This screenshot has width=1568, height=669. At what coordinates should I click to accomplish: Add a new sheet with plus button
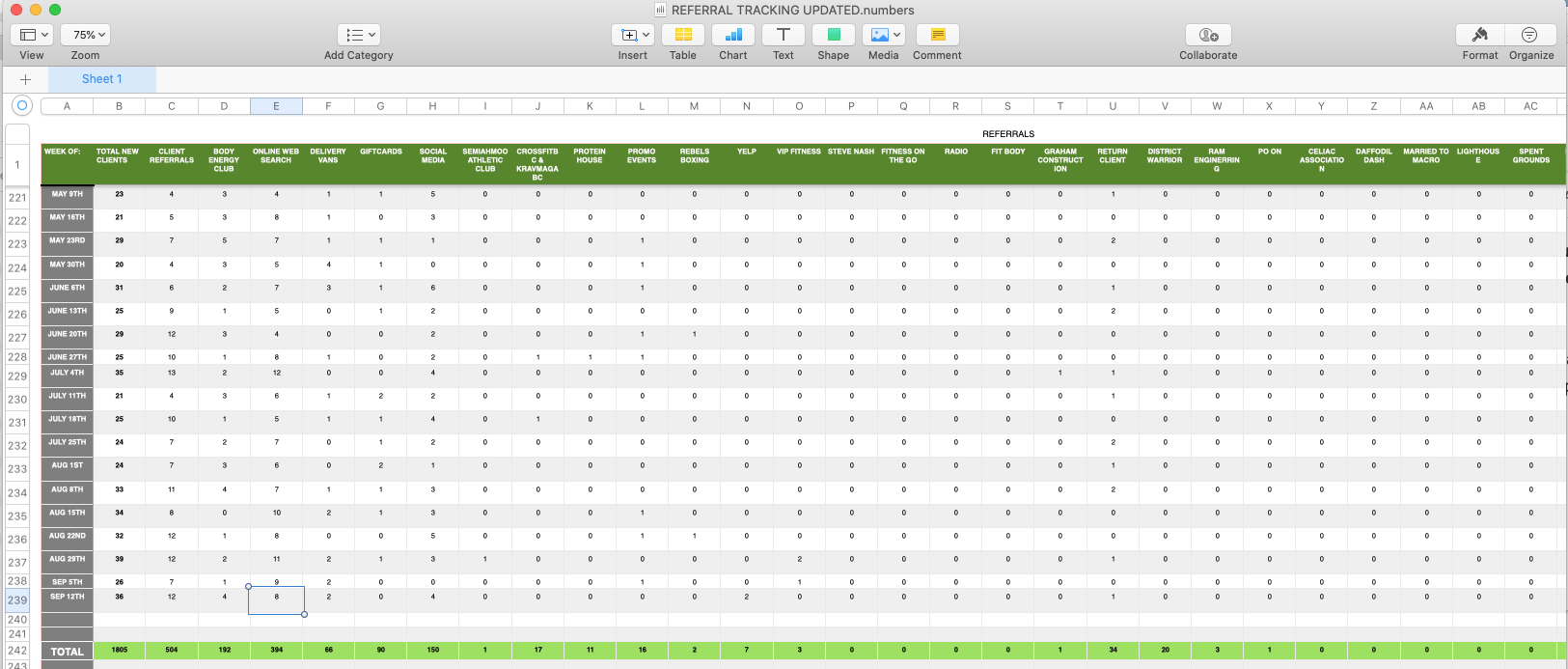(x=25, y=79)
